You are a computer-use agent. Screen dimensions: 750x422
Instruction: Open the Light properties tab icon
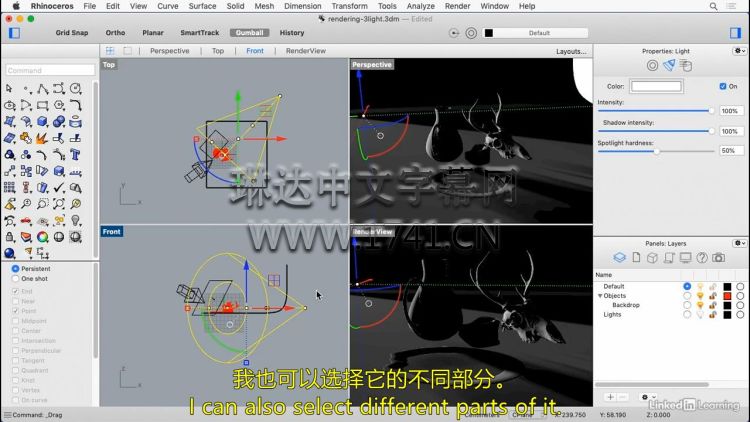669,66
